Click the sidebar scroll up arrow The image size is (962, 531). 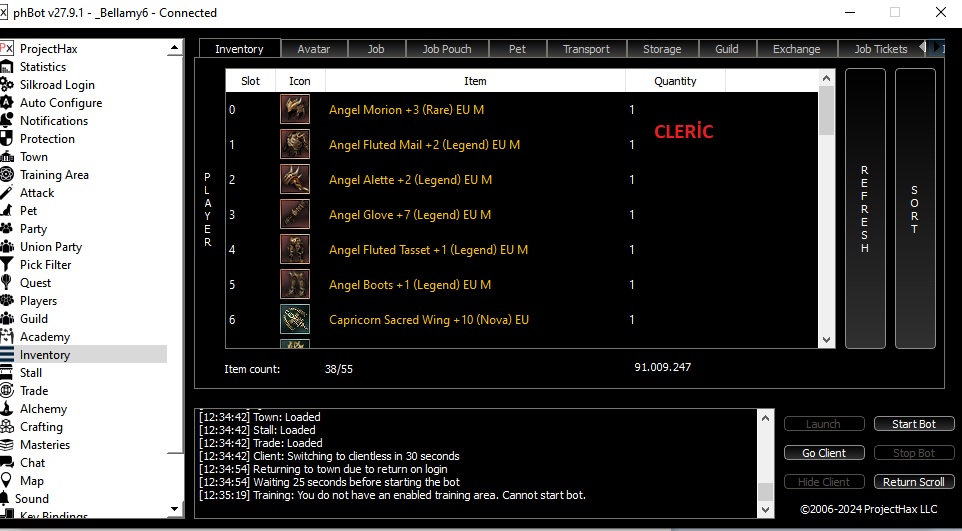coord(174,47)
